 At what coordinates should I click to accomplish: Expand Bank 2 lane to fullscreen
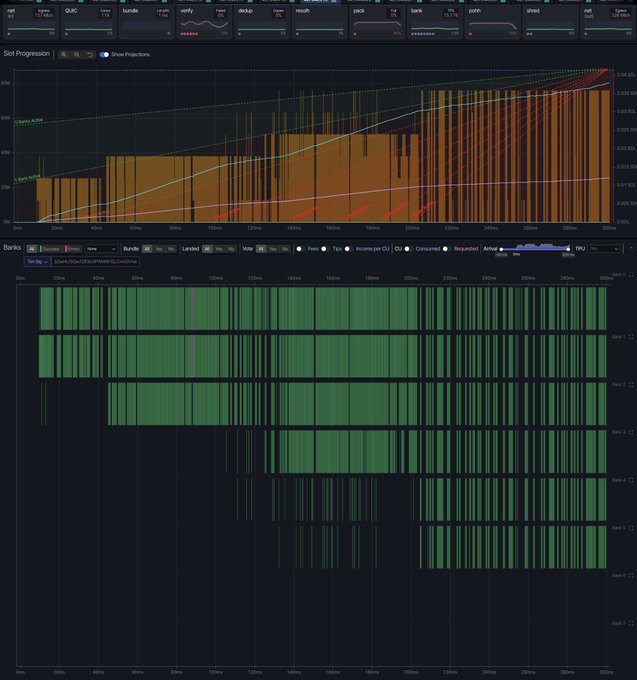pos(631,385)
